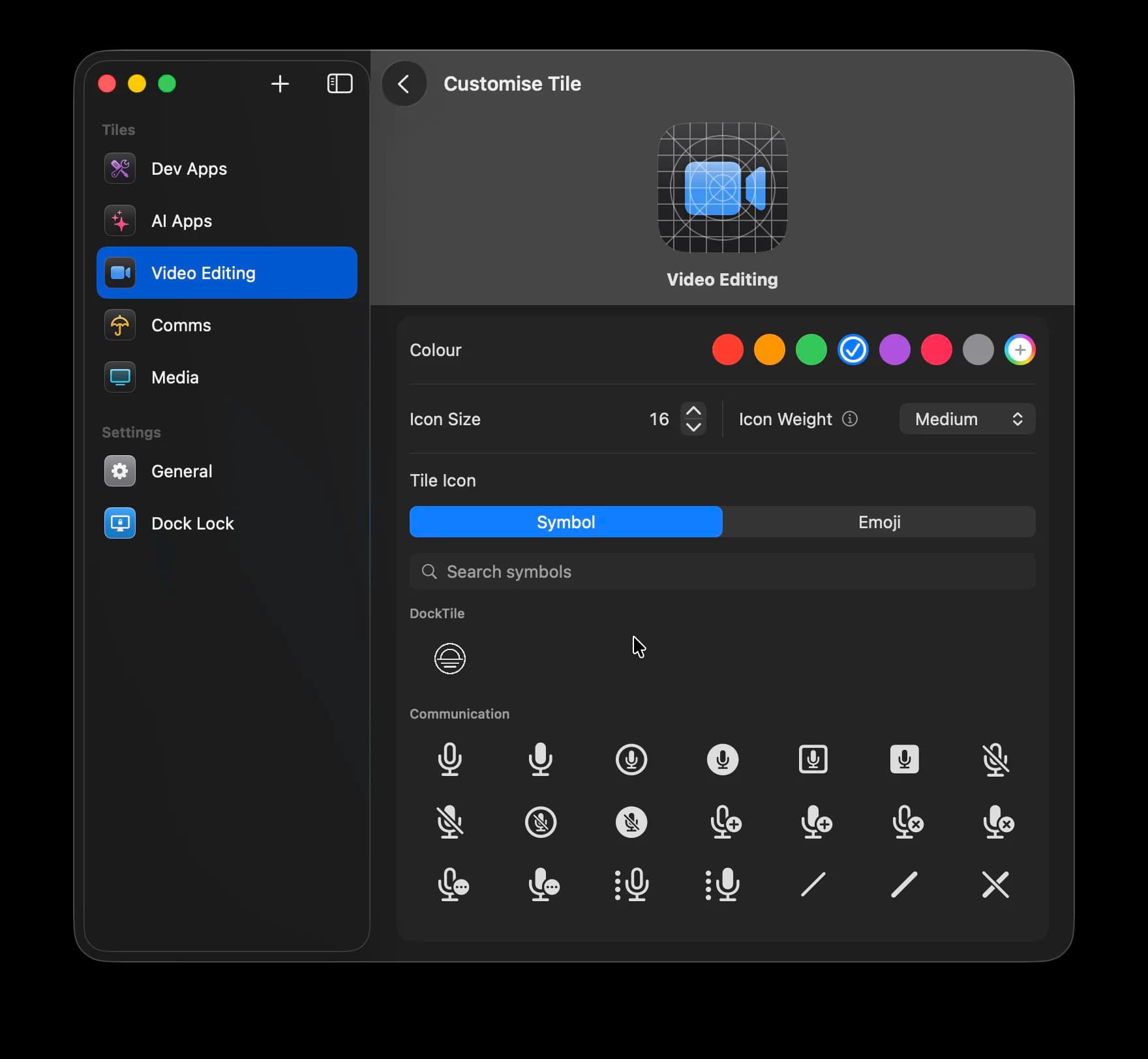
Task: Click the Video Editing tile preview icon
Action: coord(723,188)
